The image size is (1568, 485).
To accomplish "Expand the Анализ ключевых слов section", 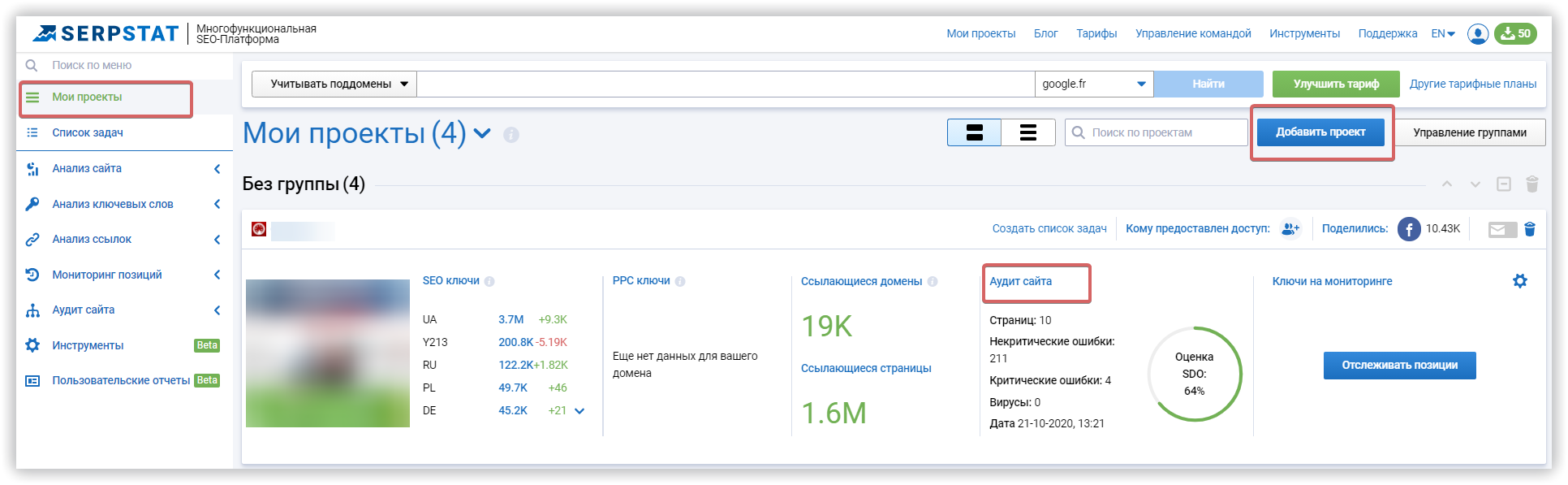I will [x=217, y=204].
